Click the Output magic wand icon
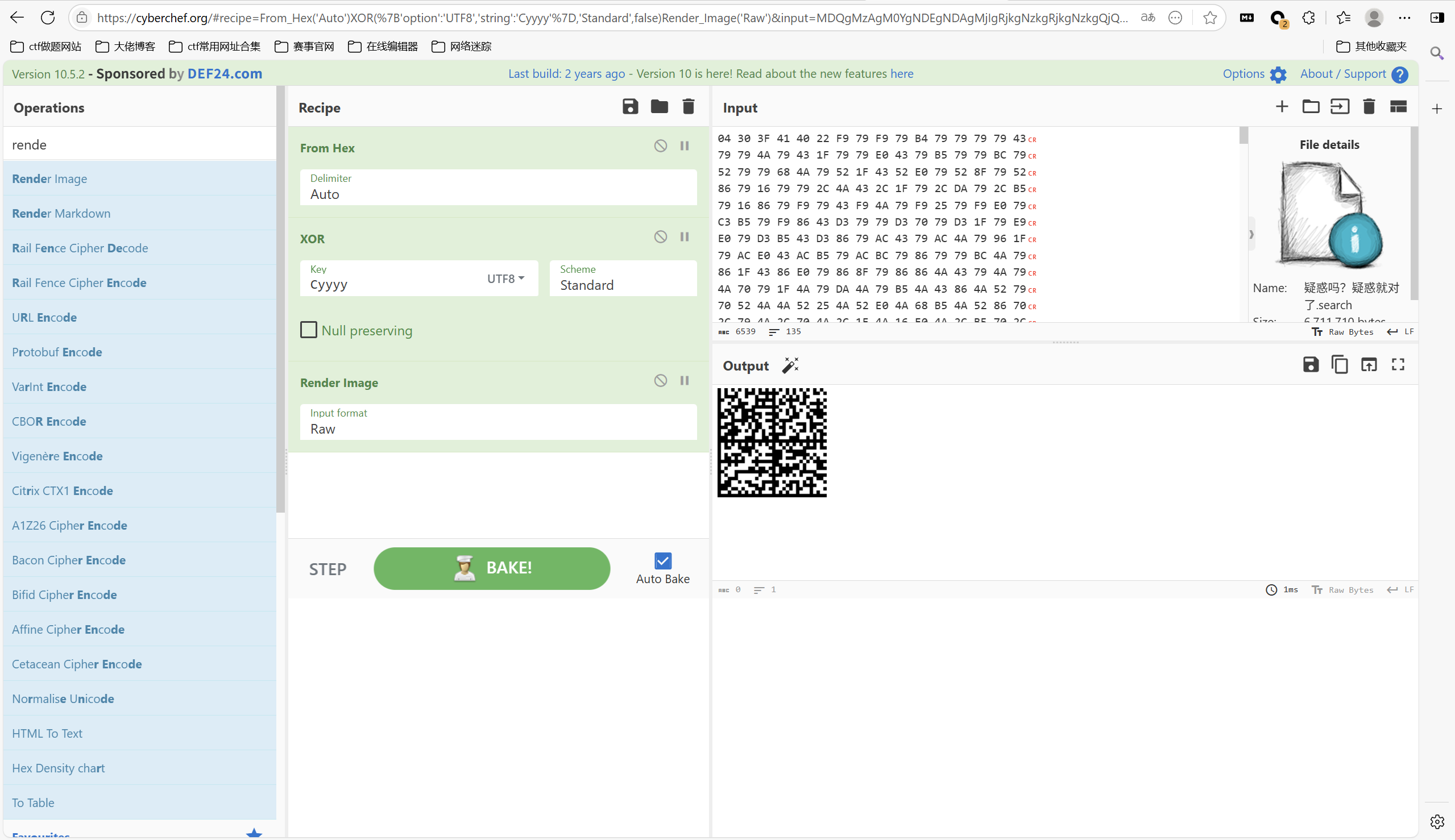The height and width of the screenshot is (840, 1455). [790, 365]
